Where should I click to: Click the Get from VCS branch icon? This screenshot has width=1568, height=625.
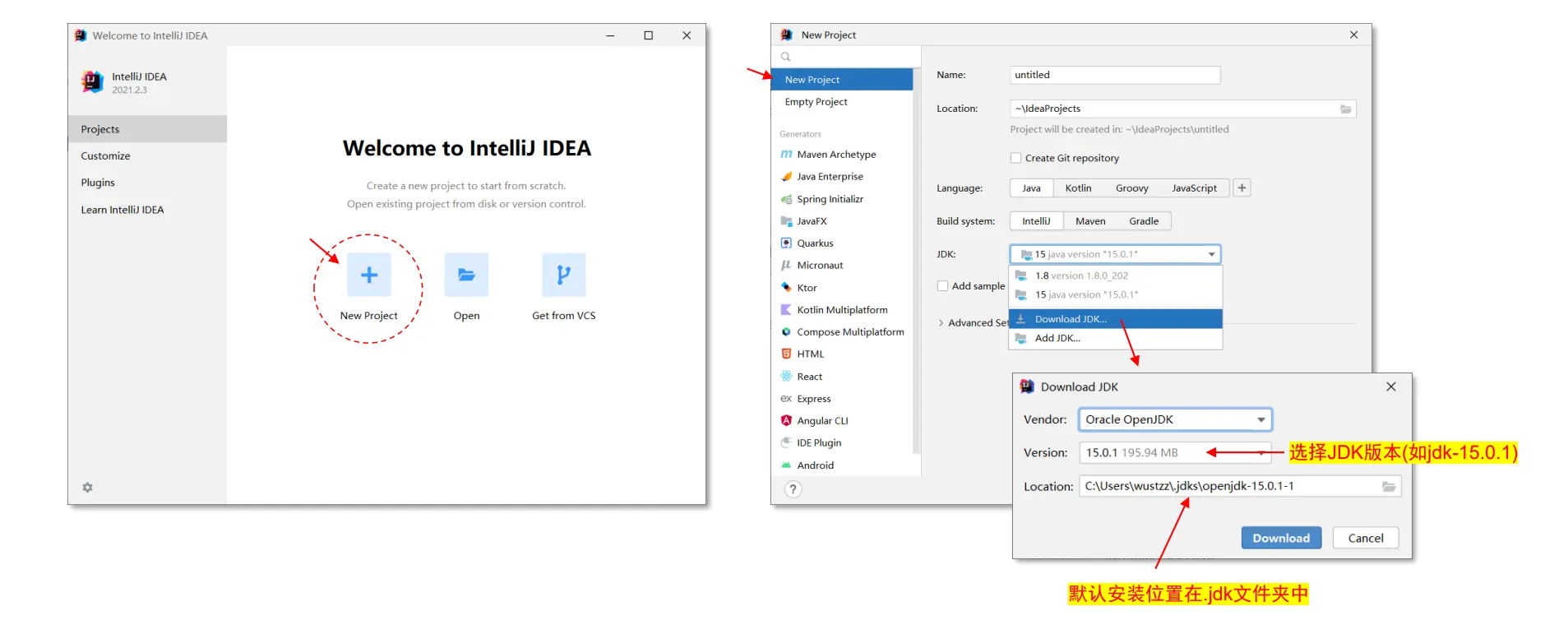pyautogui.click(x=563, y=275)
